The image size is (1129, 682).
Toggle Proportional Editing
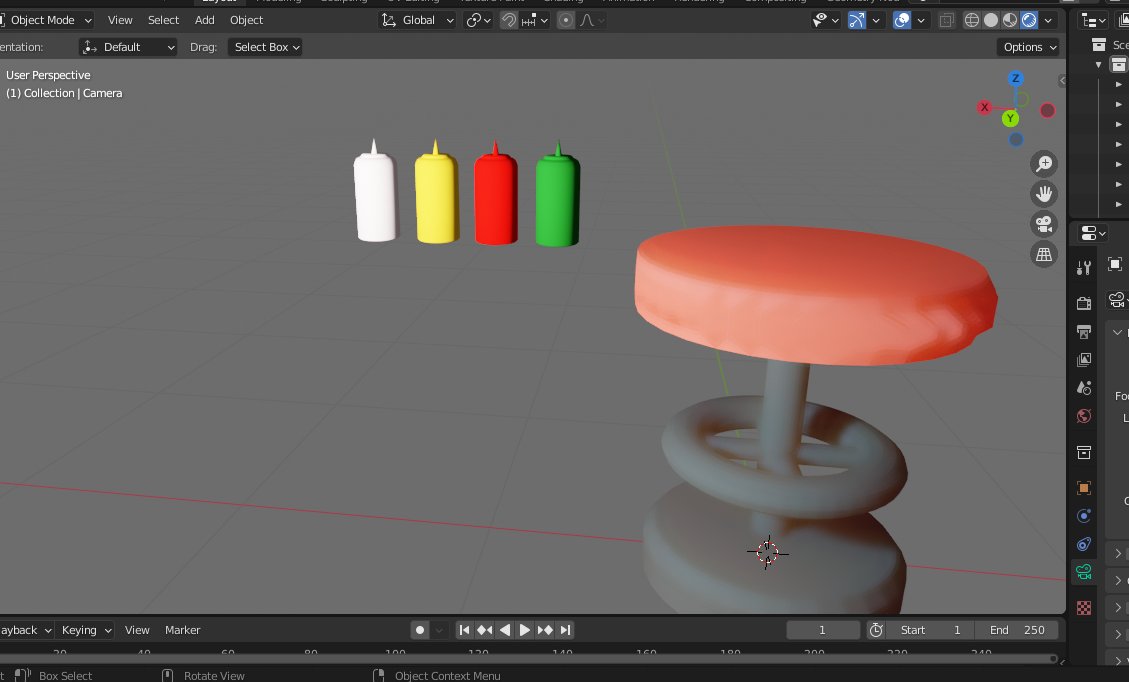[x=566, y=20]
